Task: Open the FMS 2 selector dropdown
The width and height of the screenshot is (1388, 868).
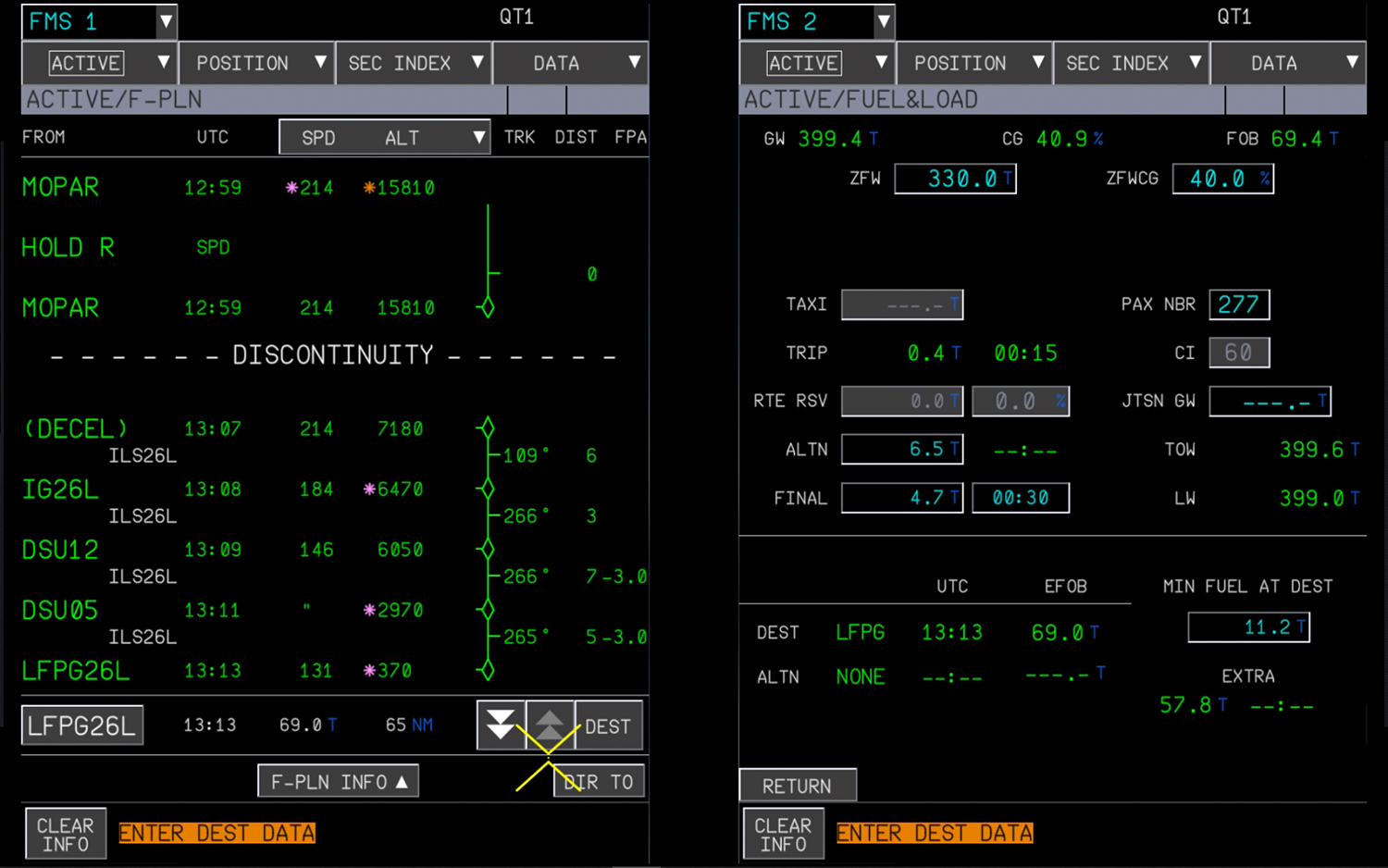Action: point(817,21)
